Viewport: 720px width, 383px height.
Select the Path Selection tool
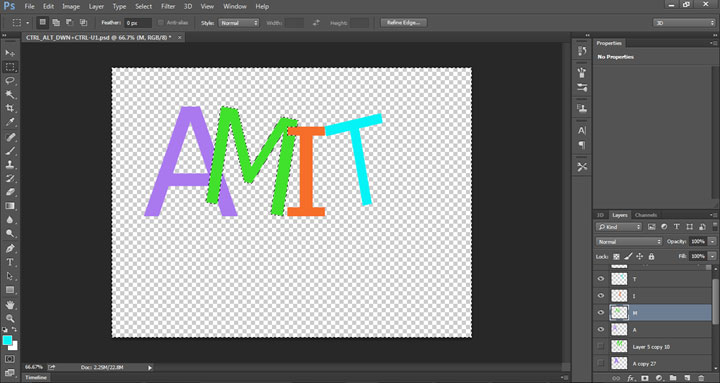[10, 276]
